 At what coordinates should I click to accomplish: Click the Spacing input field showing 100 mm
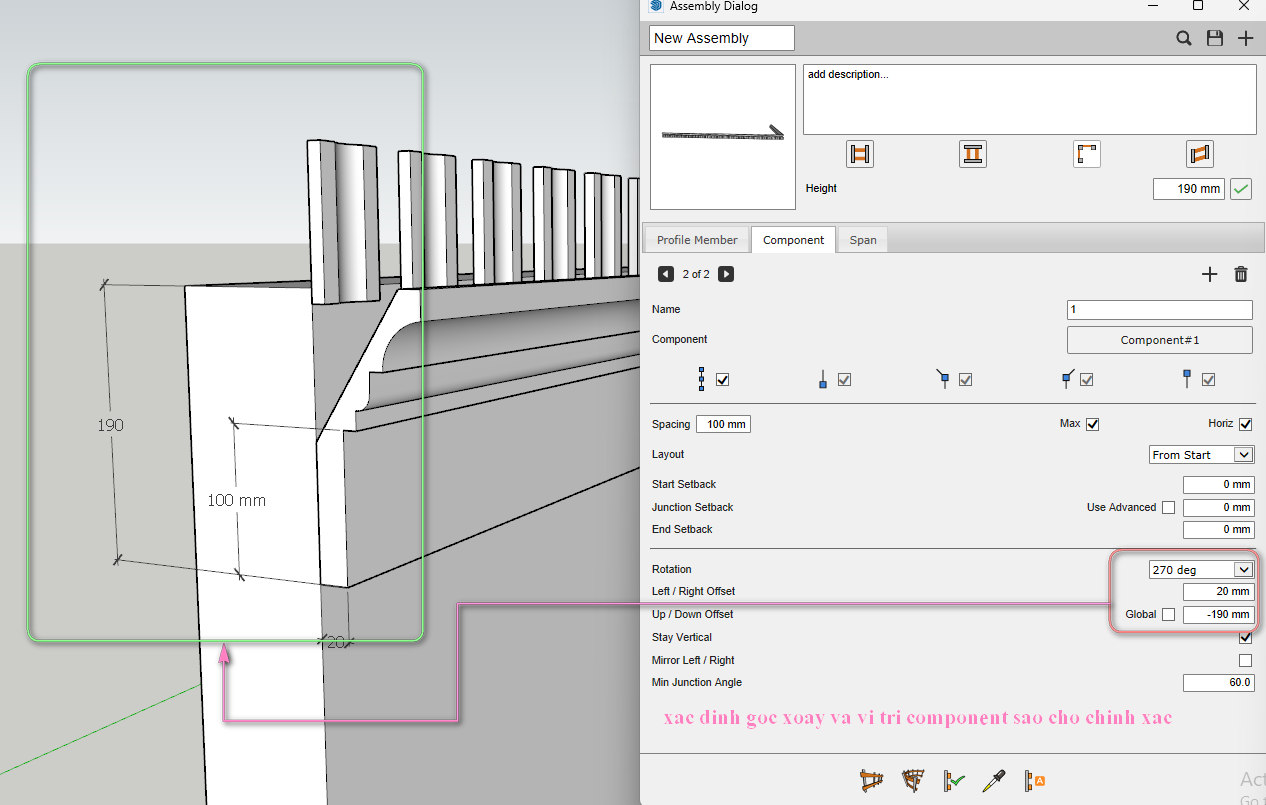click(x=723, y=424)
